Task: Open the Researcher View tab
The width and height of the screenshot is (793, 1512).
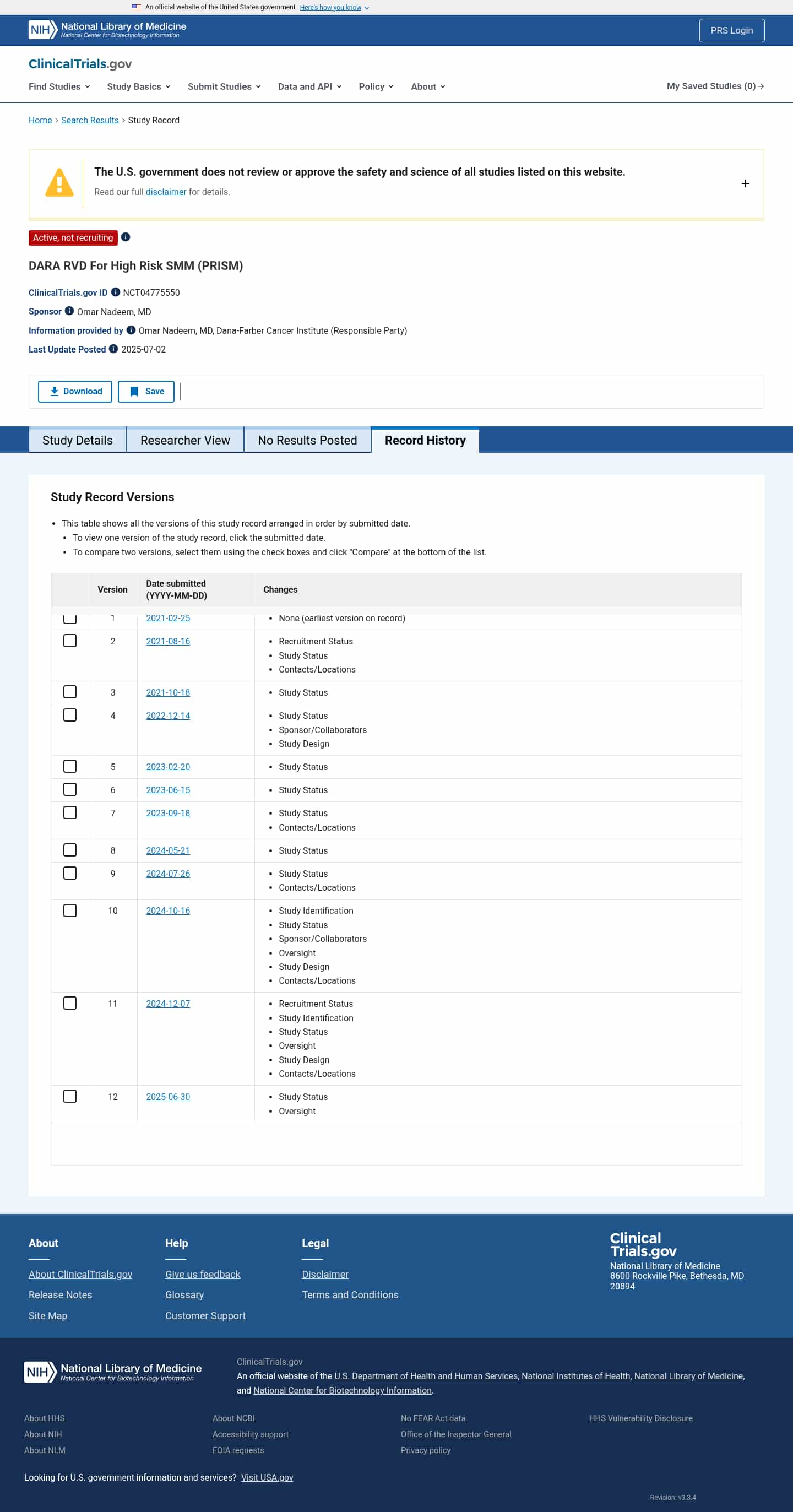Action: tap(186, 440)
